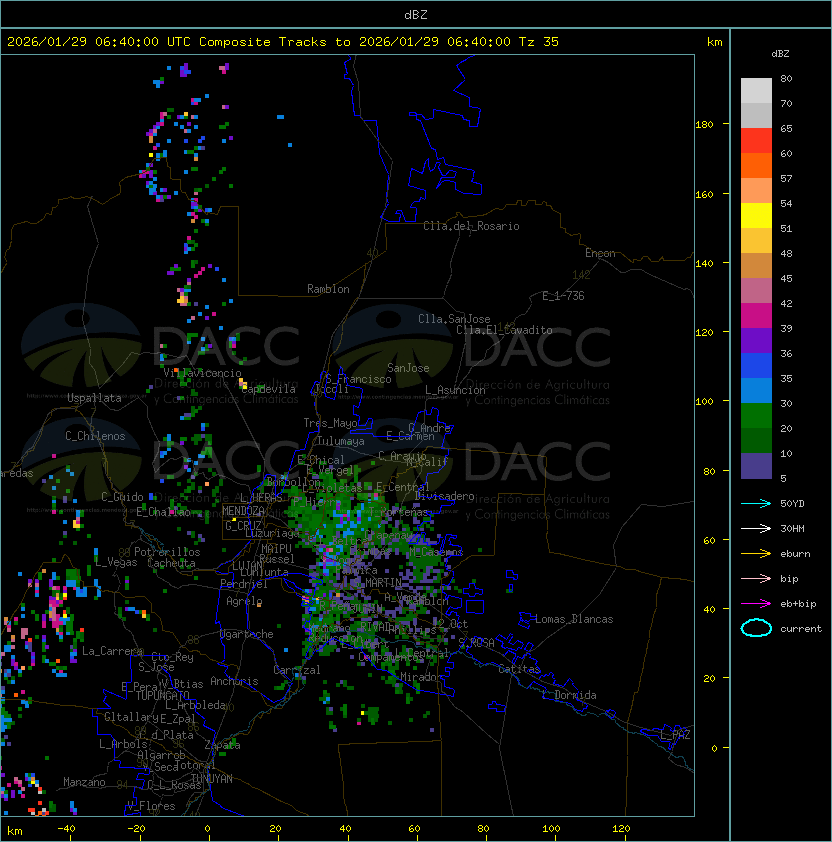Click the 180 km vertical axis tick

point(704,125)
